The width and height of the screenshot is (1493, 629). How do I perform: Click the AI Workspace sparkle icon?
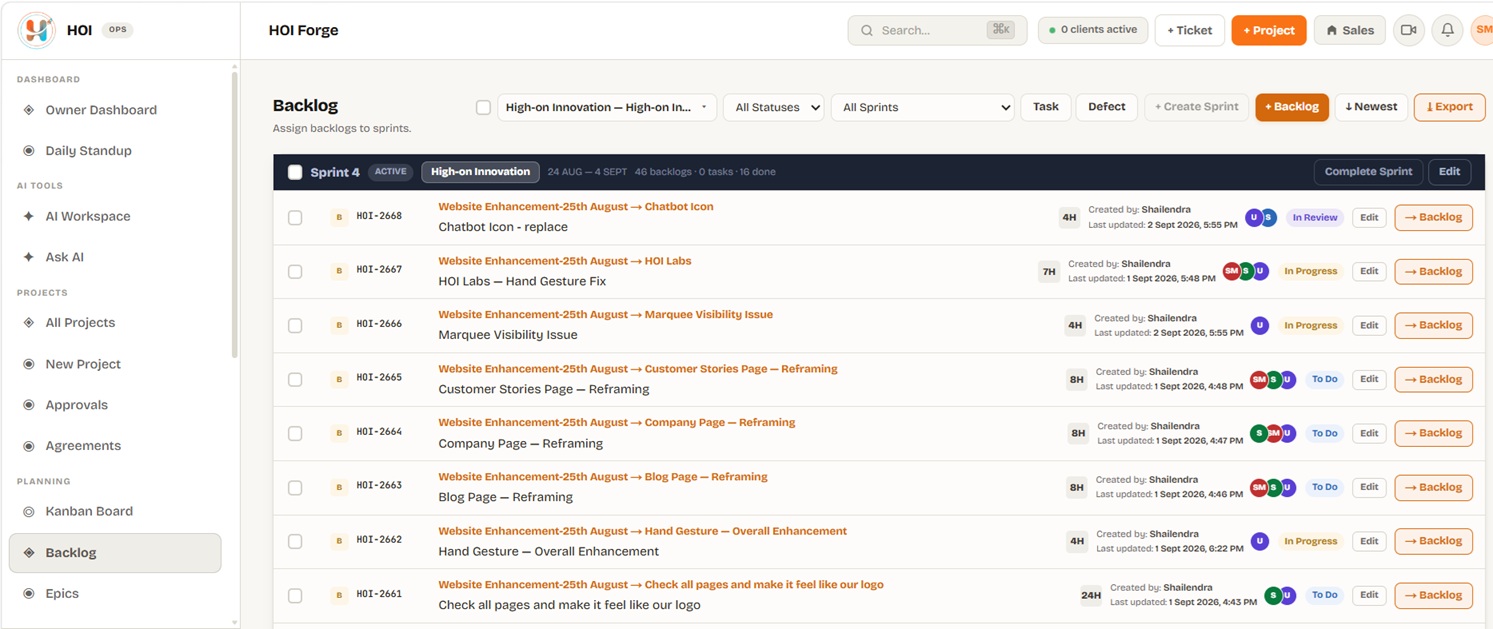[29, 216]
